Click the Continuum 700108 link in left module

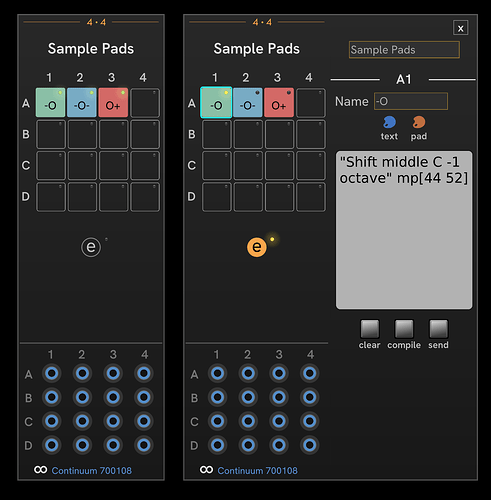pyautogui.click(x=91, y=471)
